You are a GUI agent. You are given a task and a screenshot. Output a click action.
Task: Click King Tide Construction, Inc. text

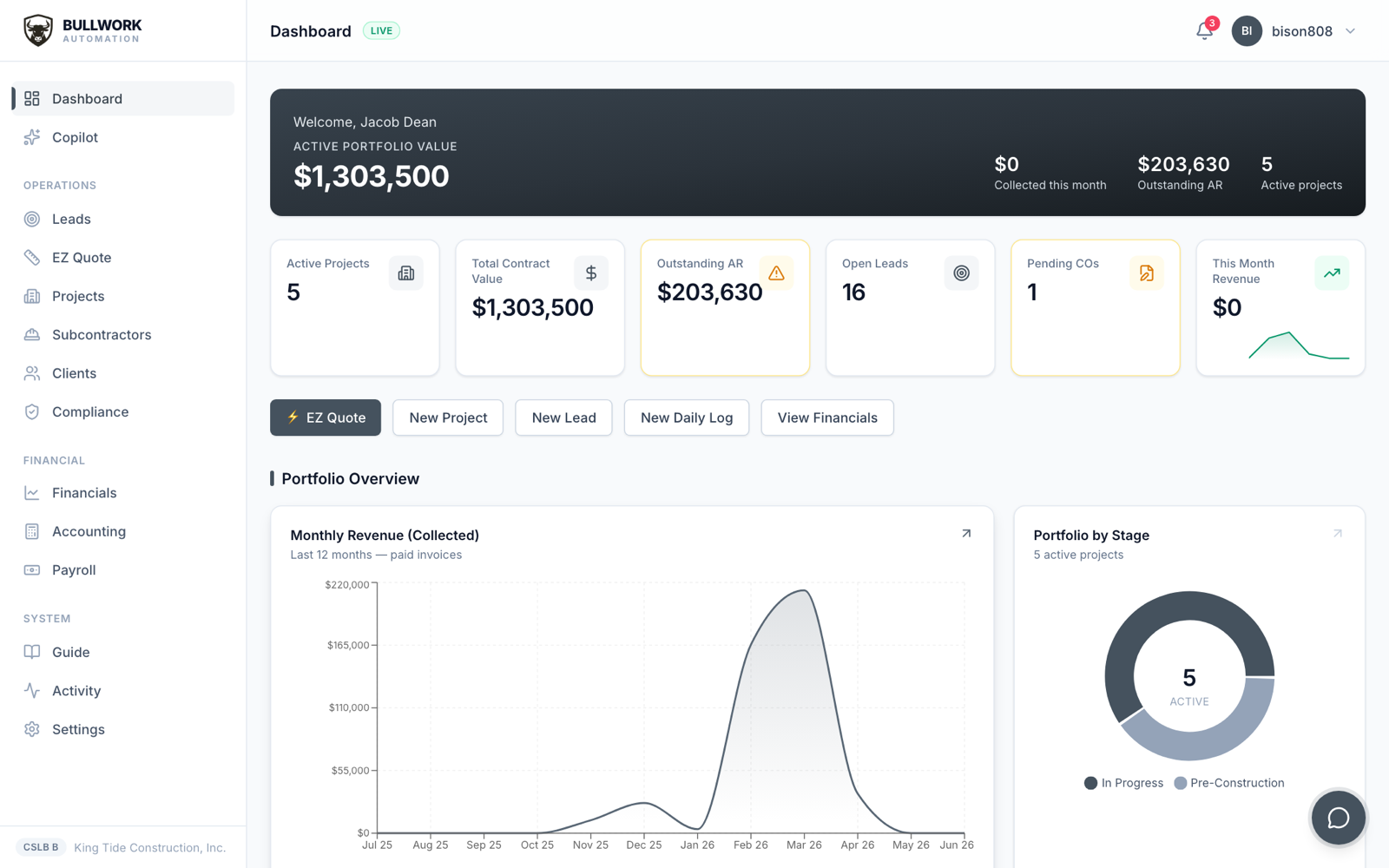(149, 848)
